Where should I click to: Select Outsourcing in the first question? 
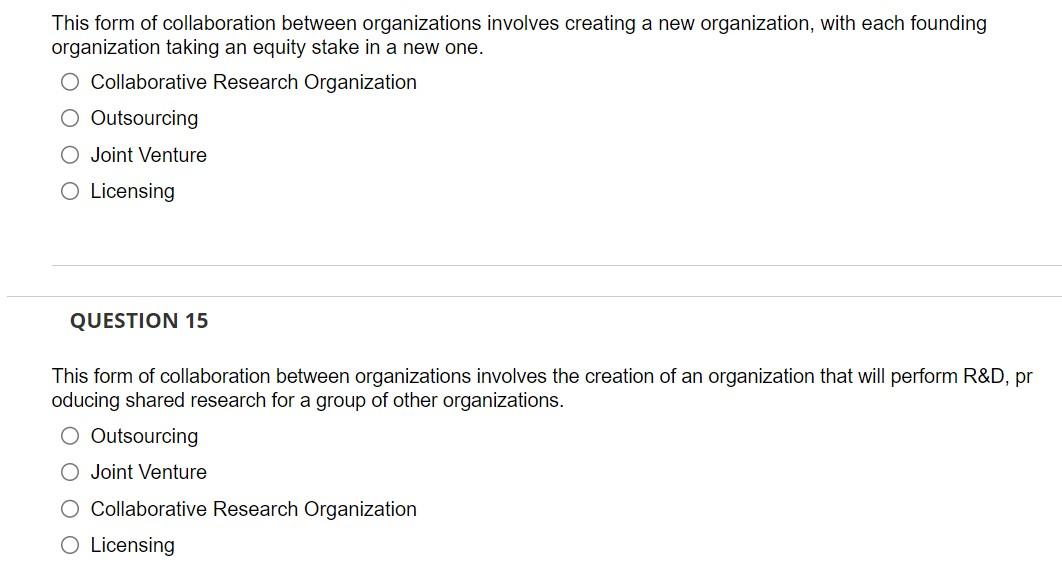pyautogui.click(x=69, y=117)
